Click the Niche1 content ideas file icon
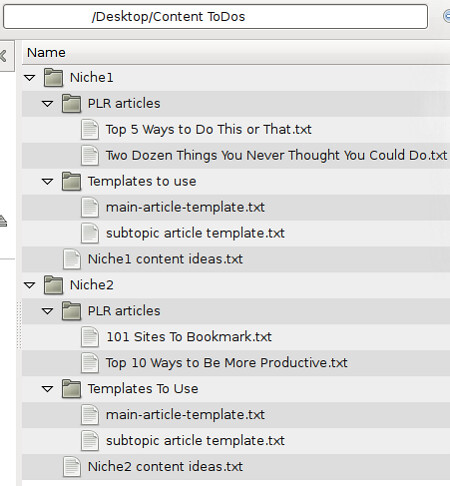The width and height of the screenshot is (450, 486). click(72, 259)
